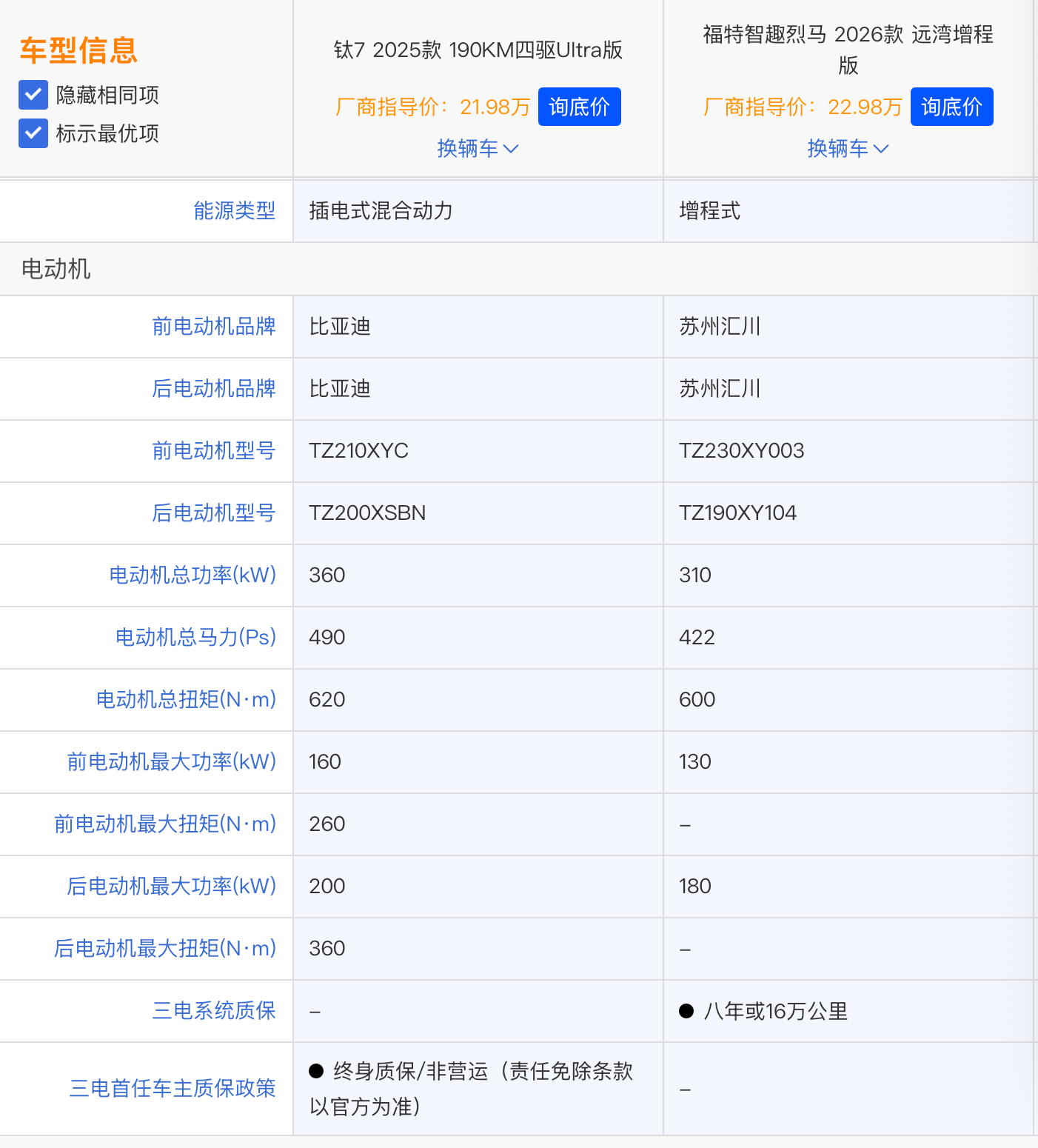Click 前电动机最大功率(kW) label
Screen dimensions: 1038x1148
point(171,762)
